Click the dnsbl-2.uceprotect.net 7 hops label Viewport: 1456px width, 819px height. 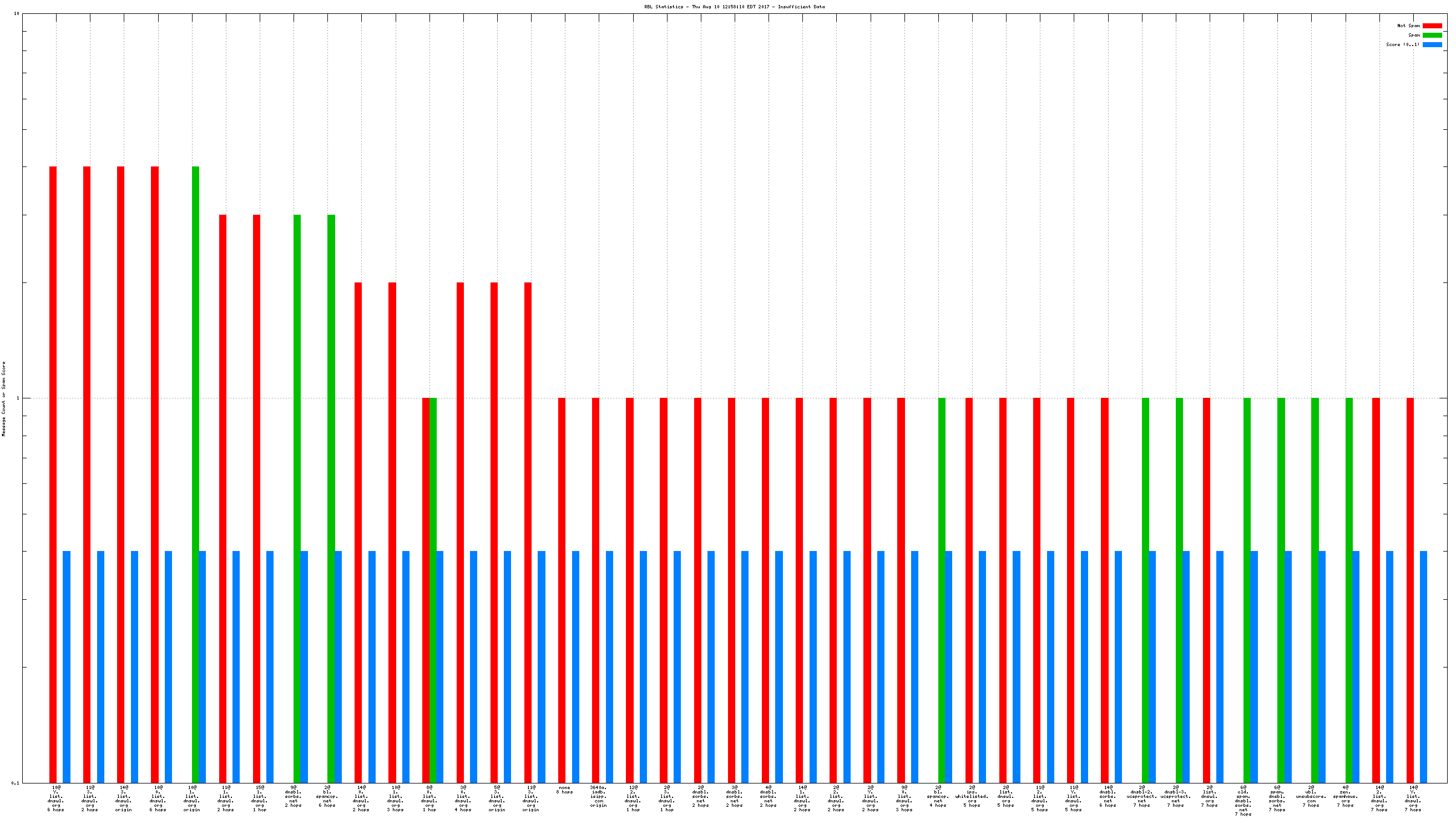pyautogui.click(x=1141, y=796)
